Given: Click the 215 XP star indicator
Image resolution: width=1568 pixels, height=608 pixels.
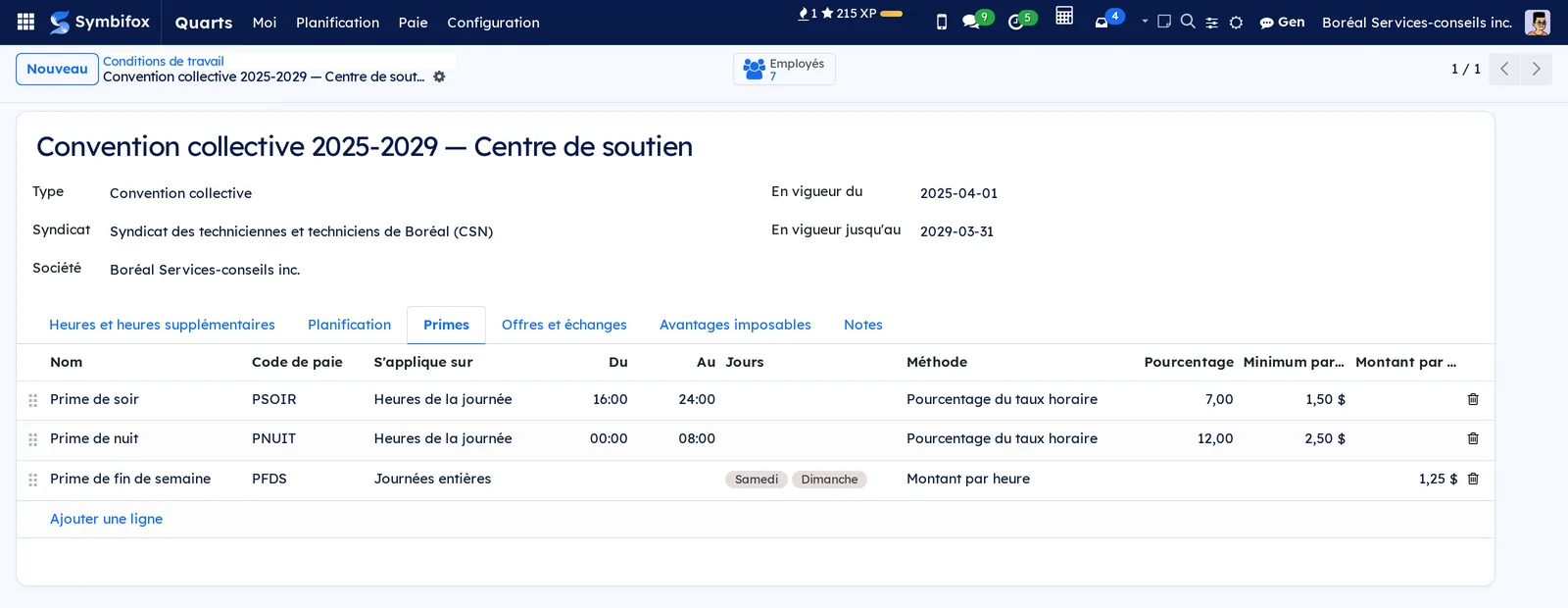Looking at the screenshot, I should (849, 14).
